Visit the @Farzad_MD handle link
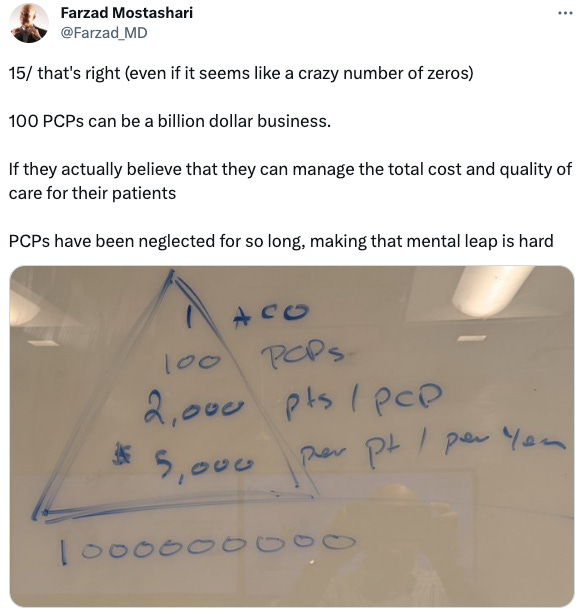Screen dimensions: 584x614 104,33
